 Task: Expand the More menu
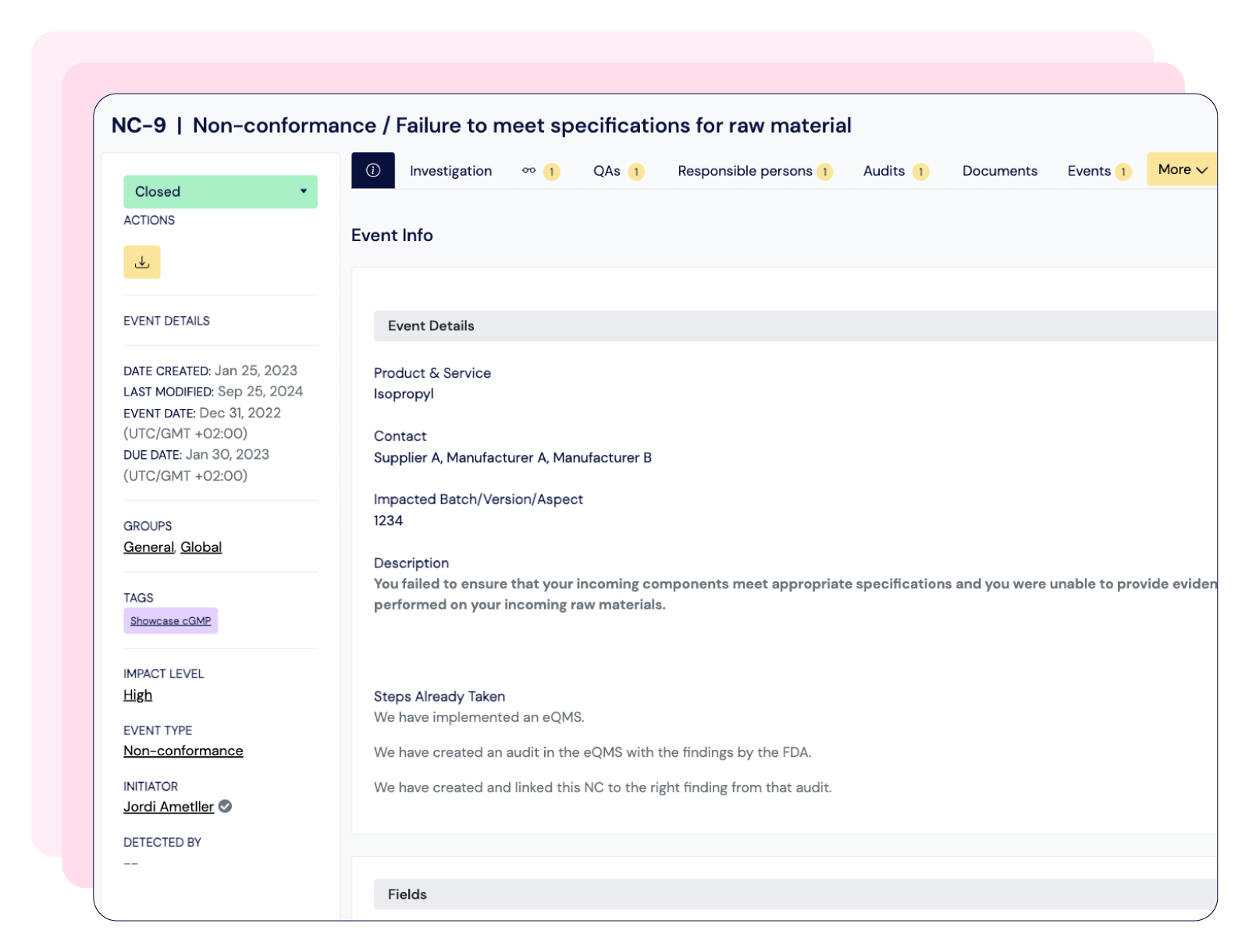point(1182,169)
